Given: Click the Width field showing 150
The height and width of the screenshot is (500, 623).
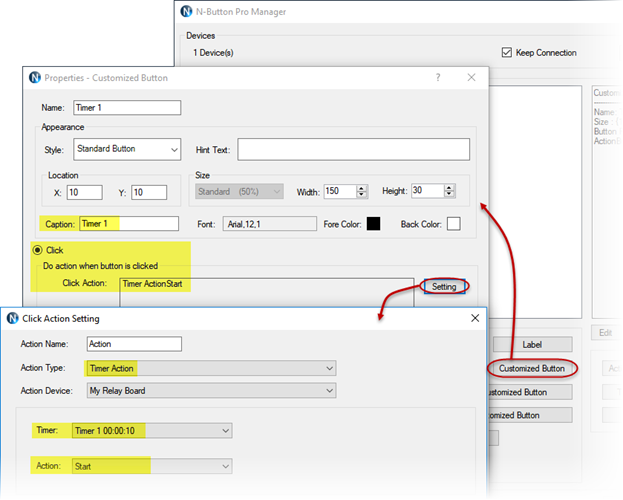Looking at the screenshot, I should click(340, 191).
